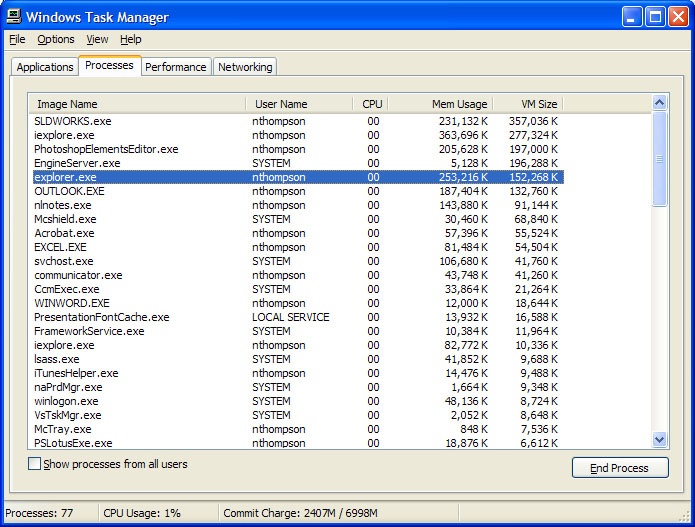Sort by Mem Usage column header
Screen dimensions: 695x527
click(x=441, y=104)
